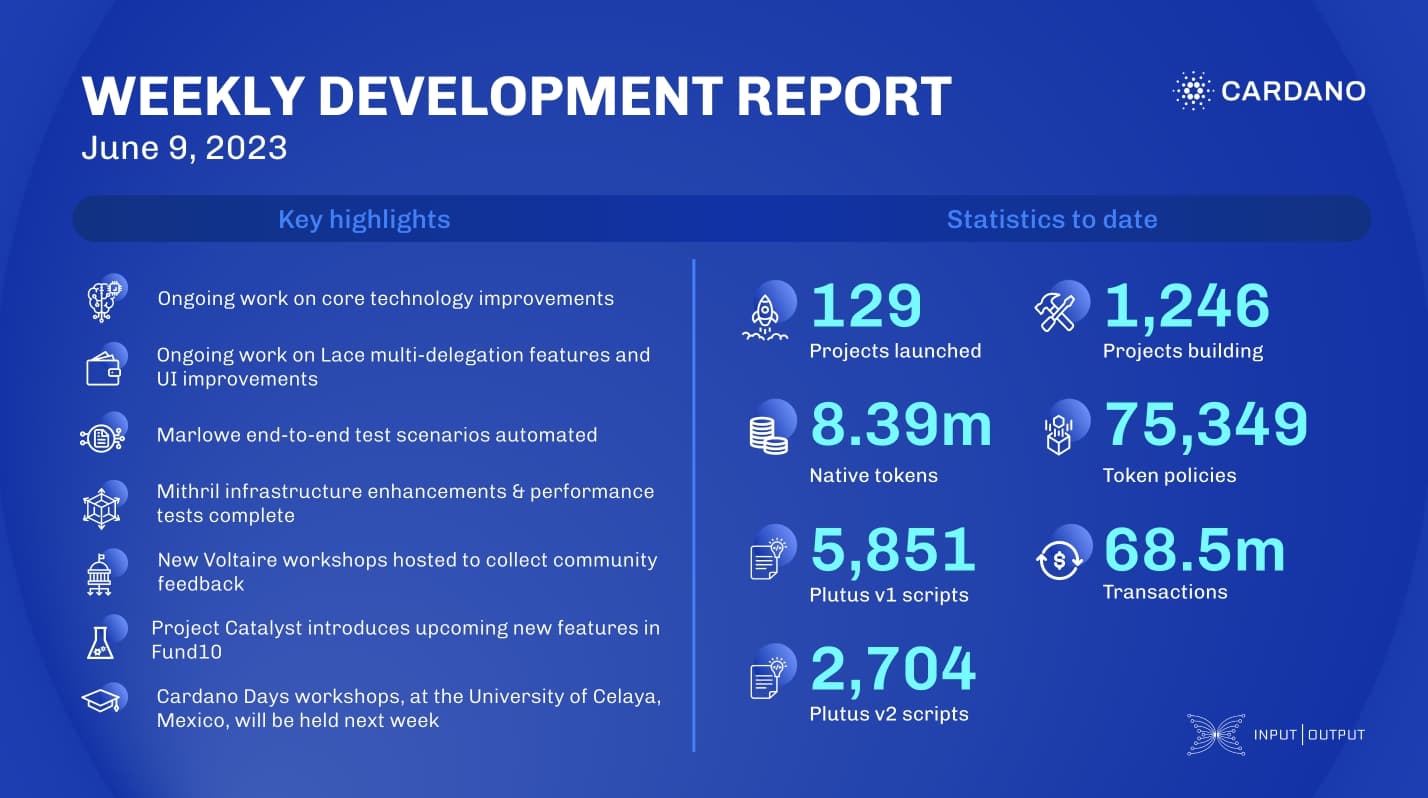Click the 'Plutus v1 scripts' label
Viewport: 1428px width, 798px height.
click(889, 595)
